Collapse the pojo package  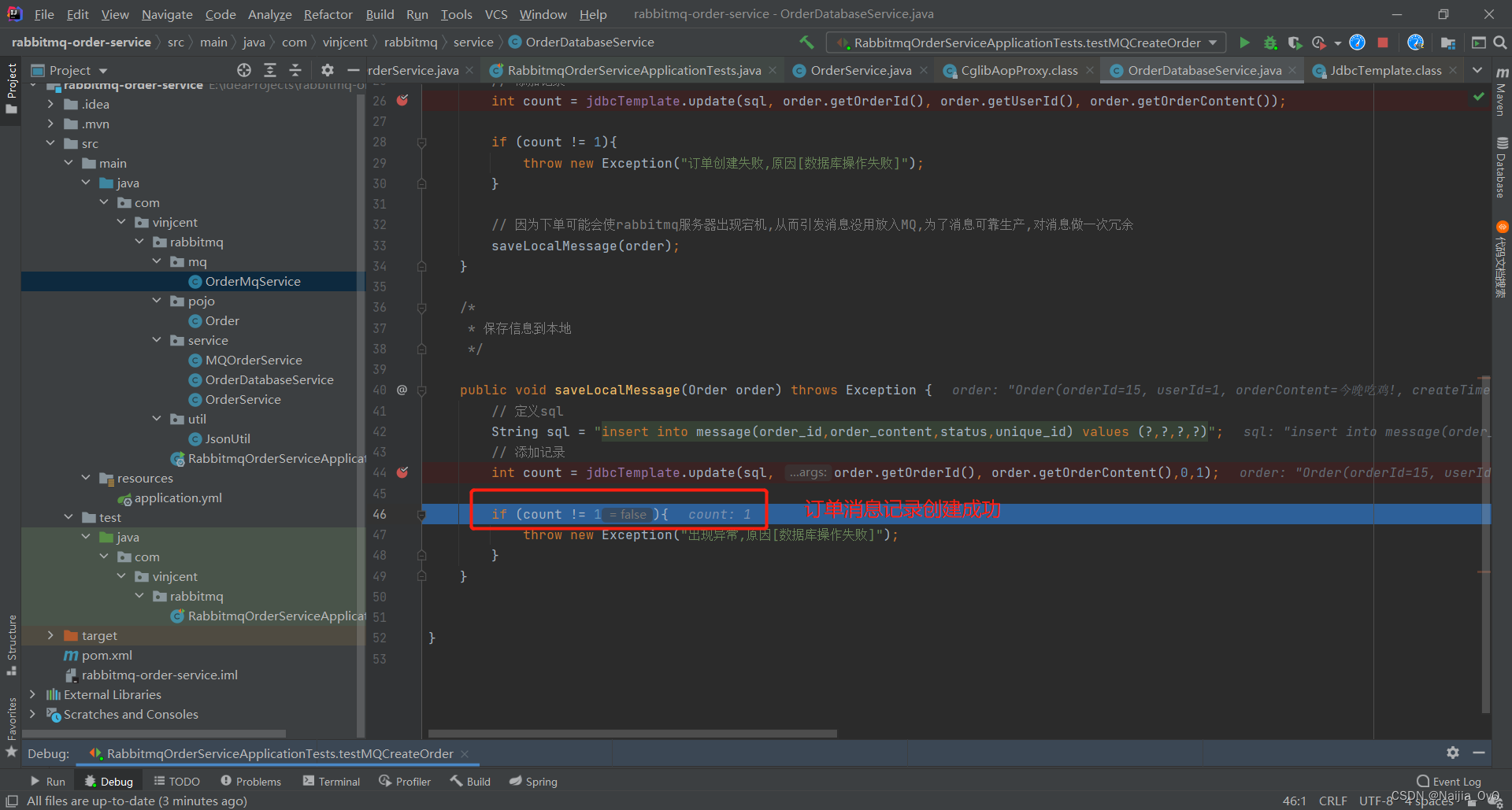[x=157, y=301]
